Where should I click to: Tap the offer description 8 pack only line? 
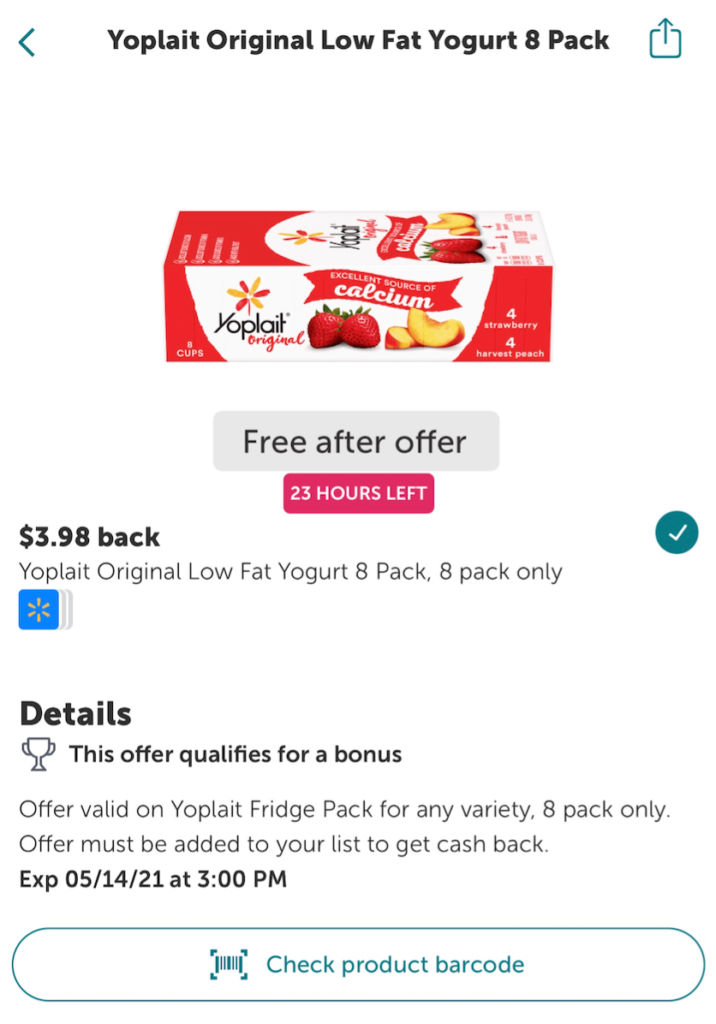coord(291,572)
